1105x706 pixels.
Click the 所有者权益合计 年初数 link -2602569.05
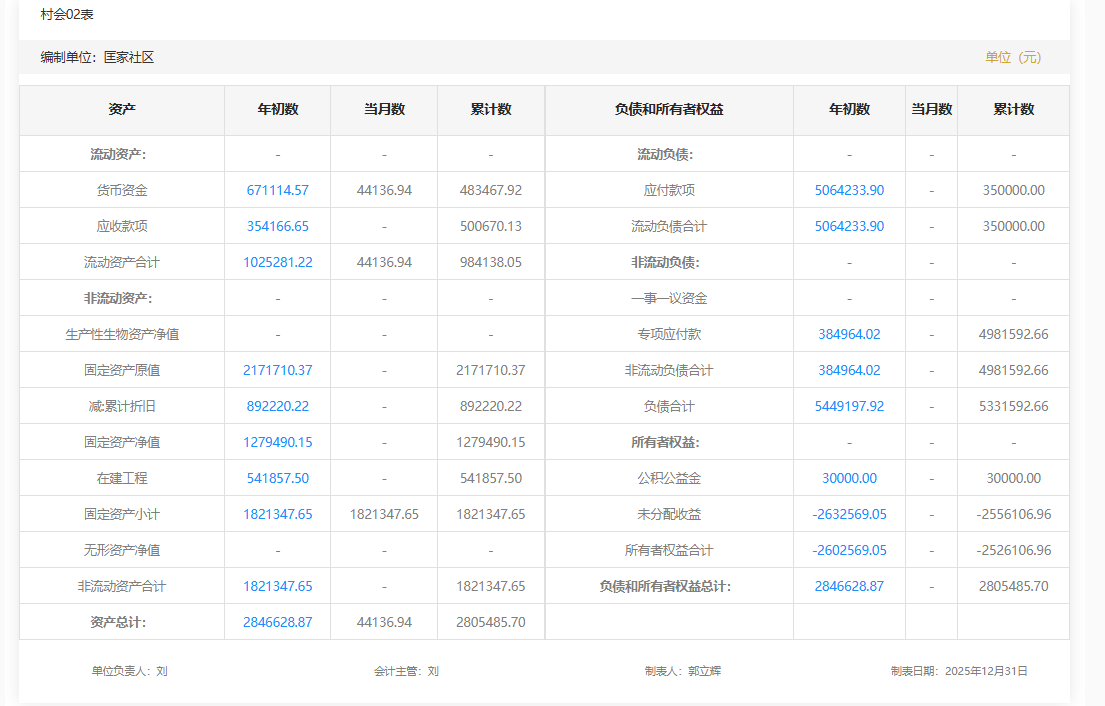click(849, 550)
